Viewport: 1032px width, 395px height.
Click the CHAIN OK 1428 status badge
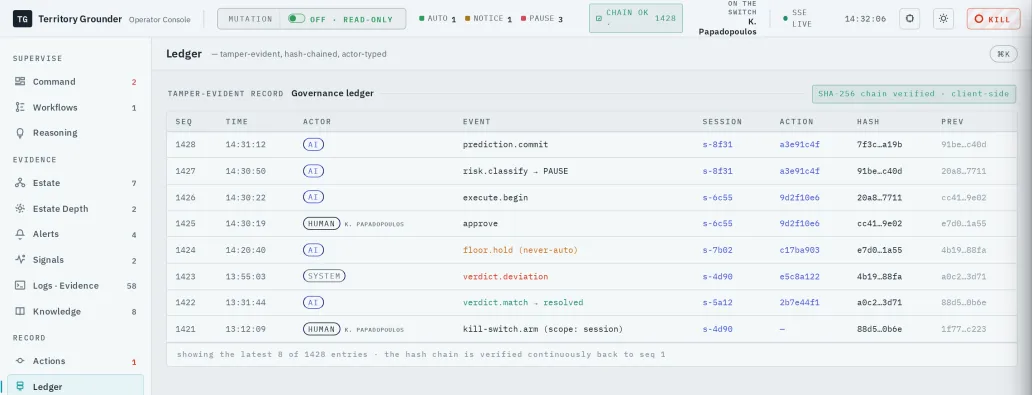pos(636,18)
